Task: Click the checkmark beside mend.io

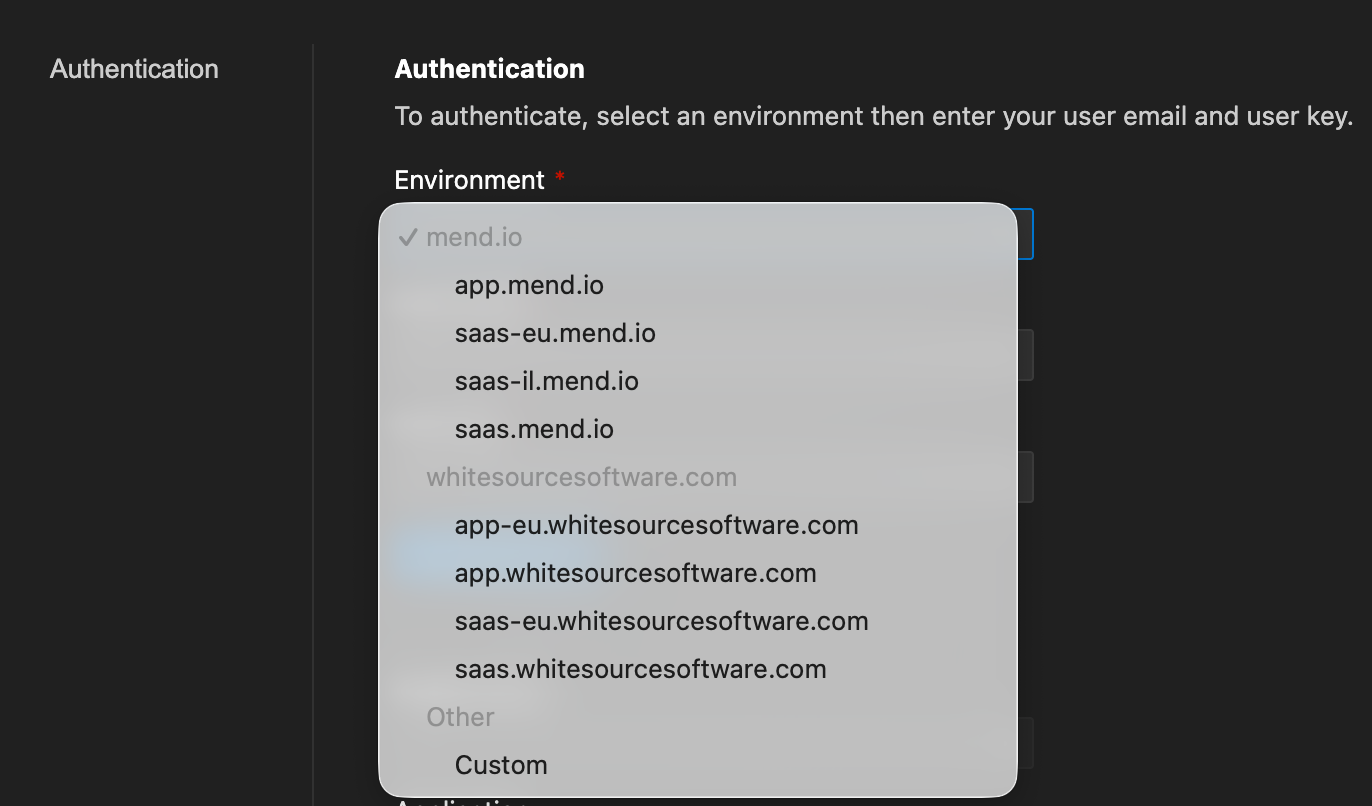Action: pos(407,238)
